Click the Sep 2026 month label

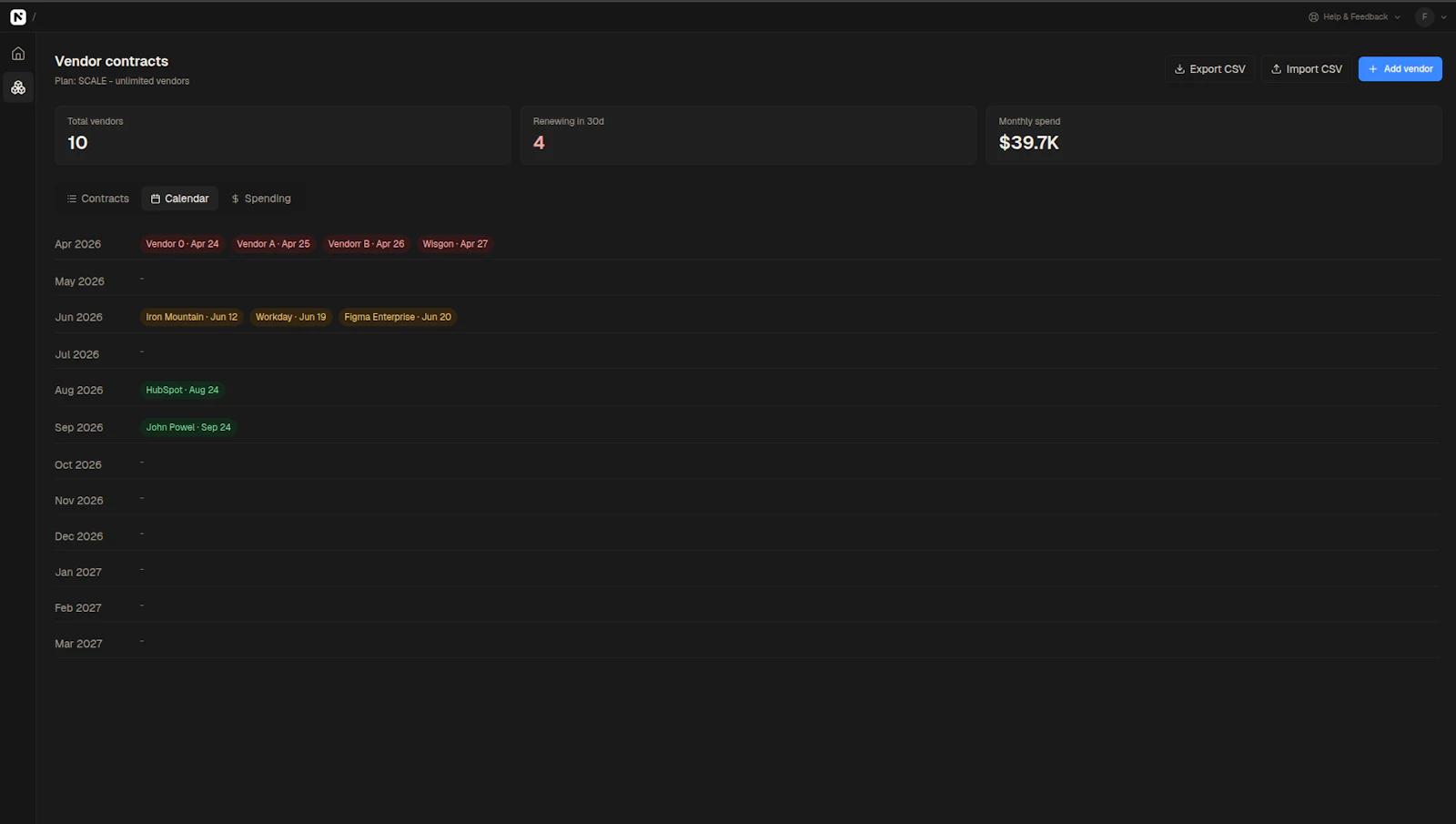click(x=78, y=427)
